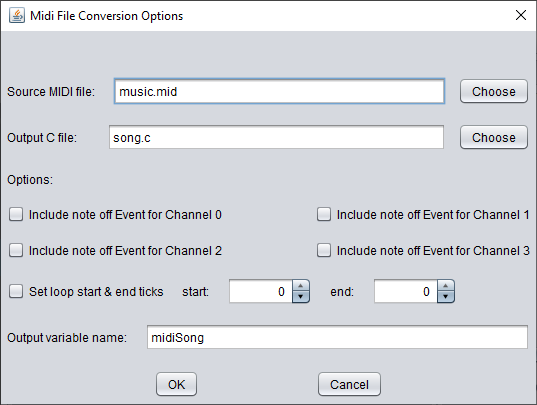Decrease the loop start value with the down arrow

pyautogui.click(x=301, y=297)
